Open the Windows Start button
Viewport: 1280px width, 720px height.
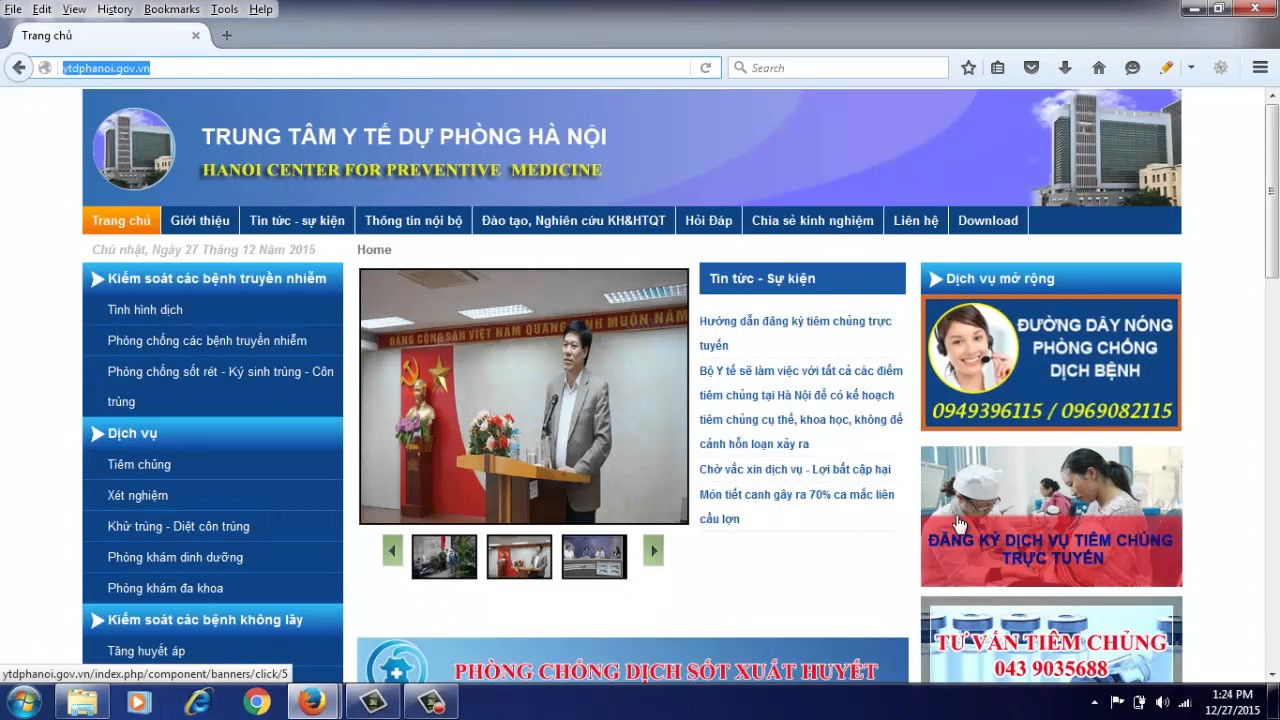[x=22, y=703]
